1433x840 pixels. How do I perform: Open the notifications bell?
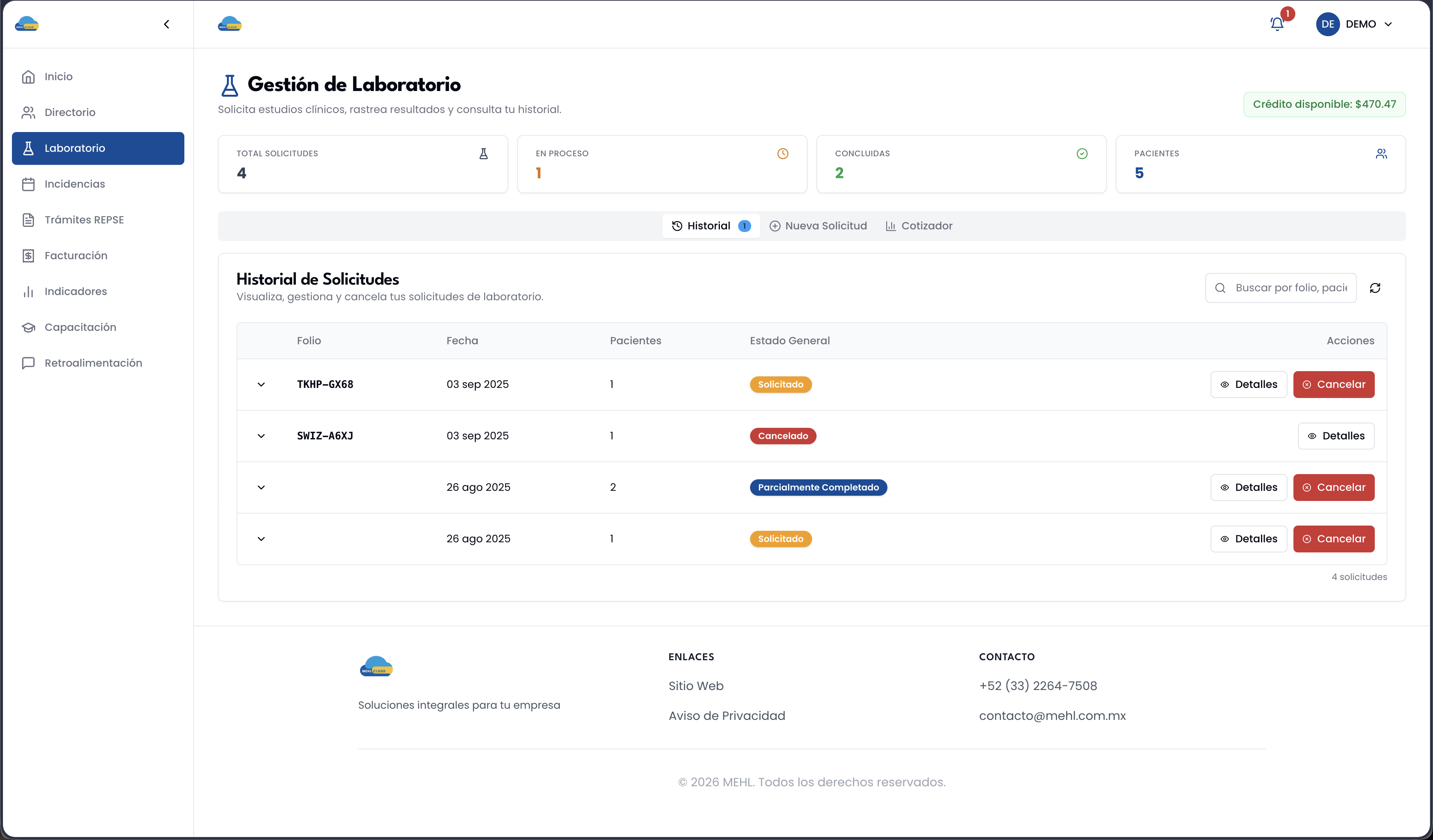tap(1277, 24)
